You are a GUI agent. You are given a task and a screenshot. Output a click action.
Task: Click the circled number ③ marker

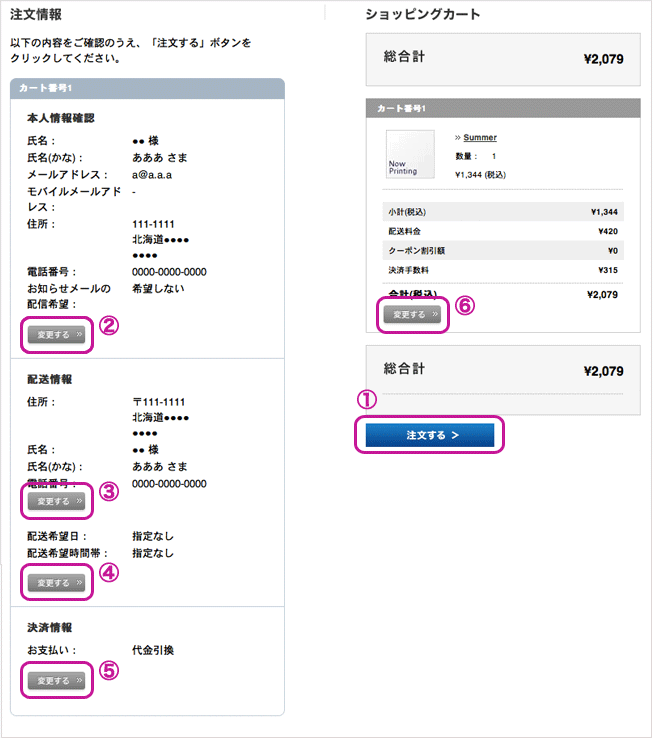click(x=109, y=492)
